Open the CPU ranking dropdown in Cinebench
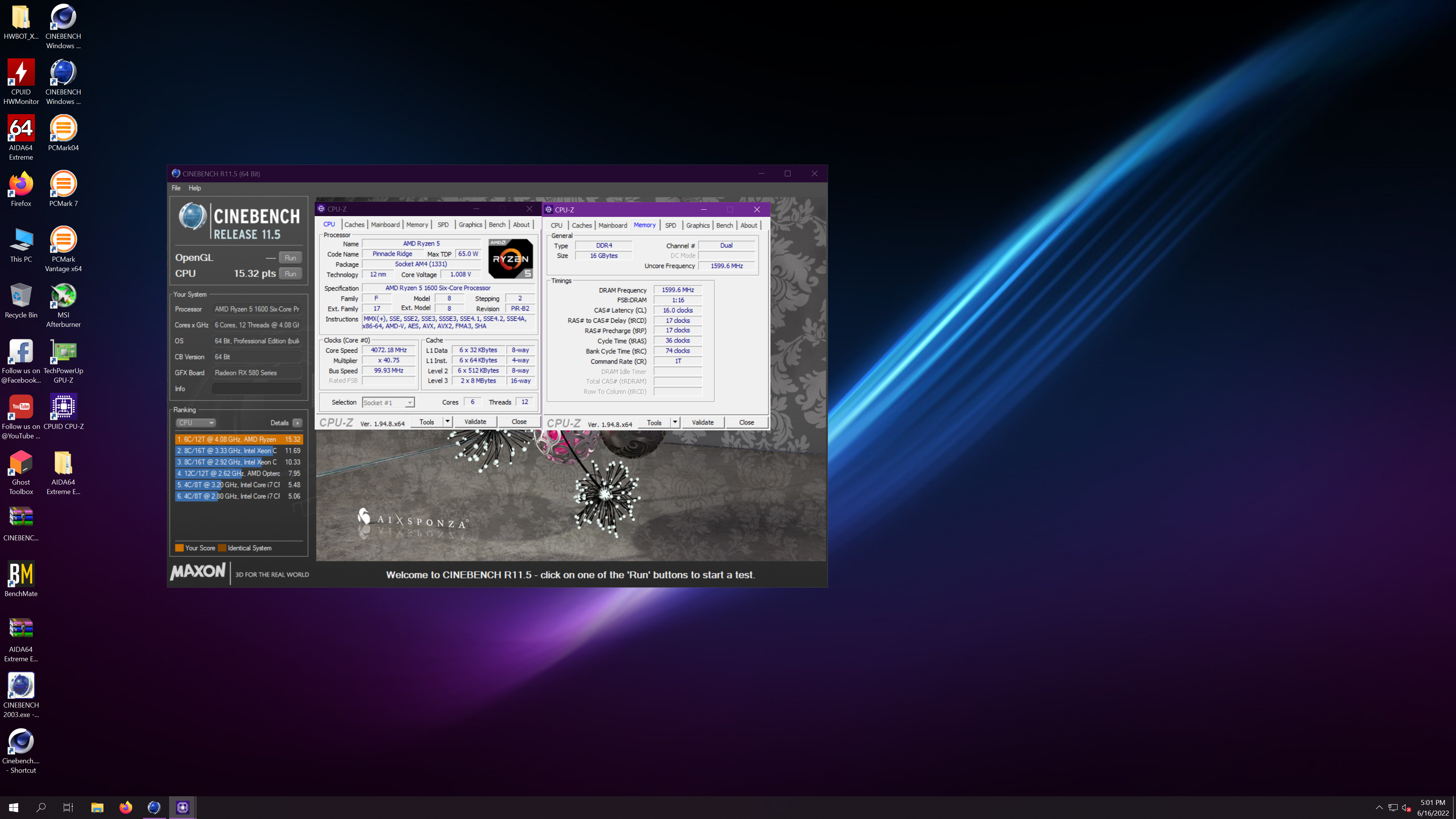The height and width of the screenshot is (819, 1456). pyautogui.click(x=196, y=423)
